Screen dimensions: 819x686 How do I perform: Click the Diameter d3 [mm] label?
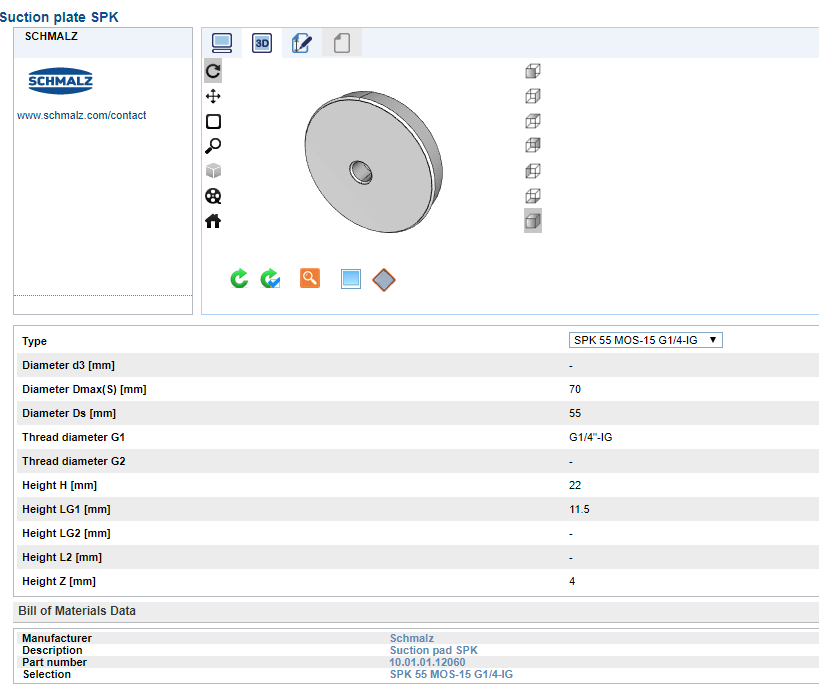(x=68, y=365)
